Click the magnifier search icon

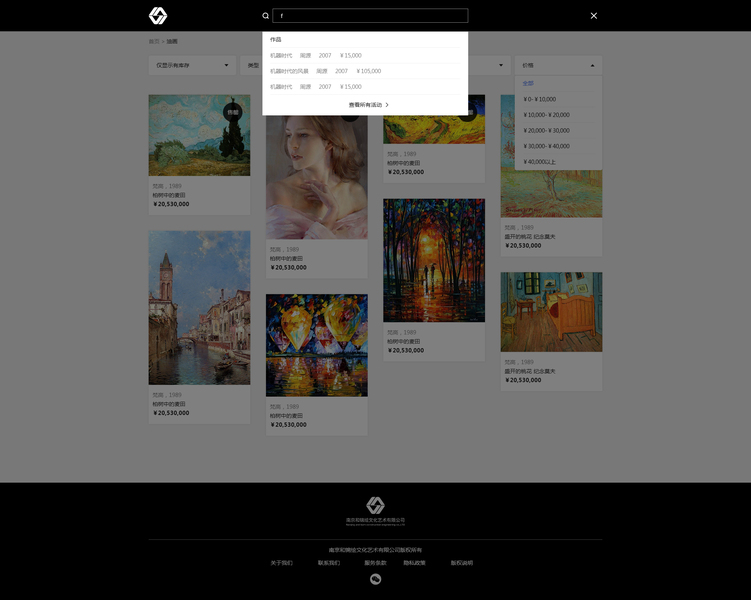(x=265, y=16)
